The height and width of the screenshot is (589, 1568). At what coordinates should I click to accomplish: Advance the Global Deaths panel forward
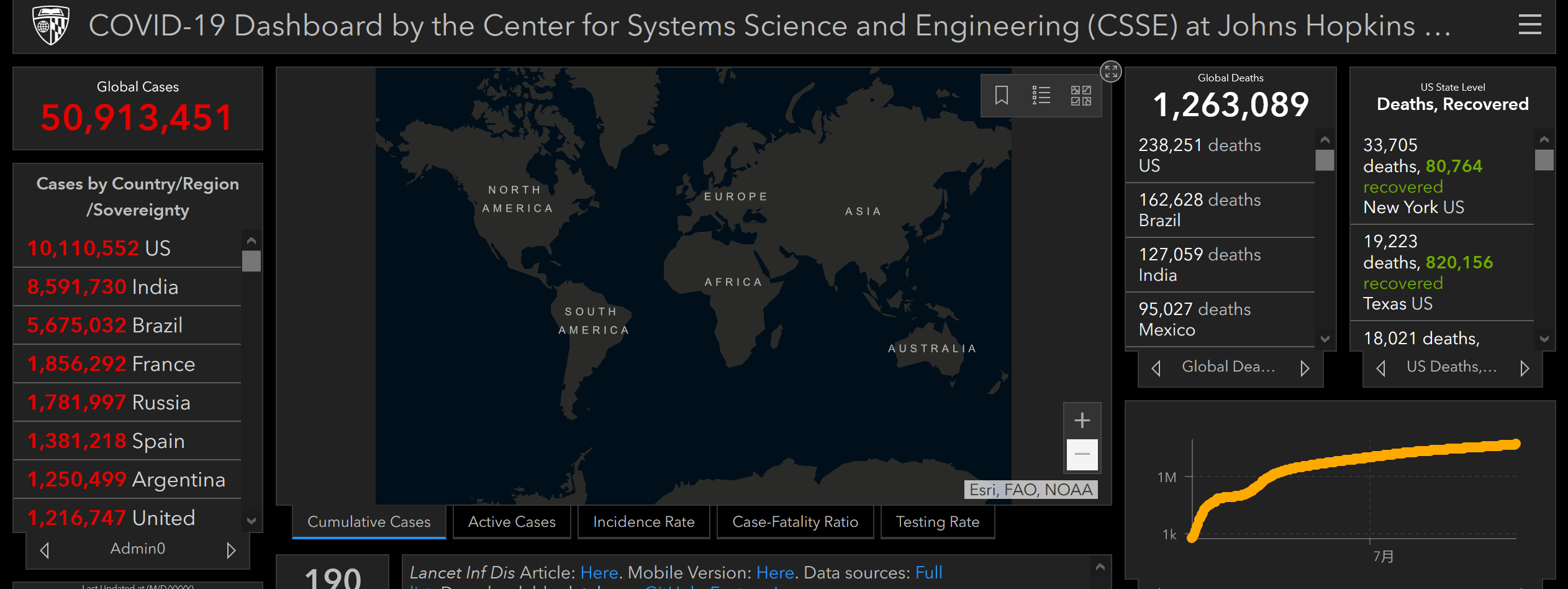pos(1305,368)
